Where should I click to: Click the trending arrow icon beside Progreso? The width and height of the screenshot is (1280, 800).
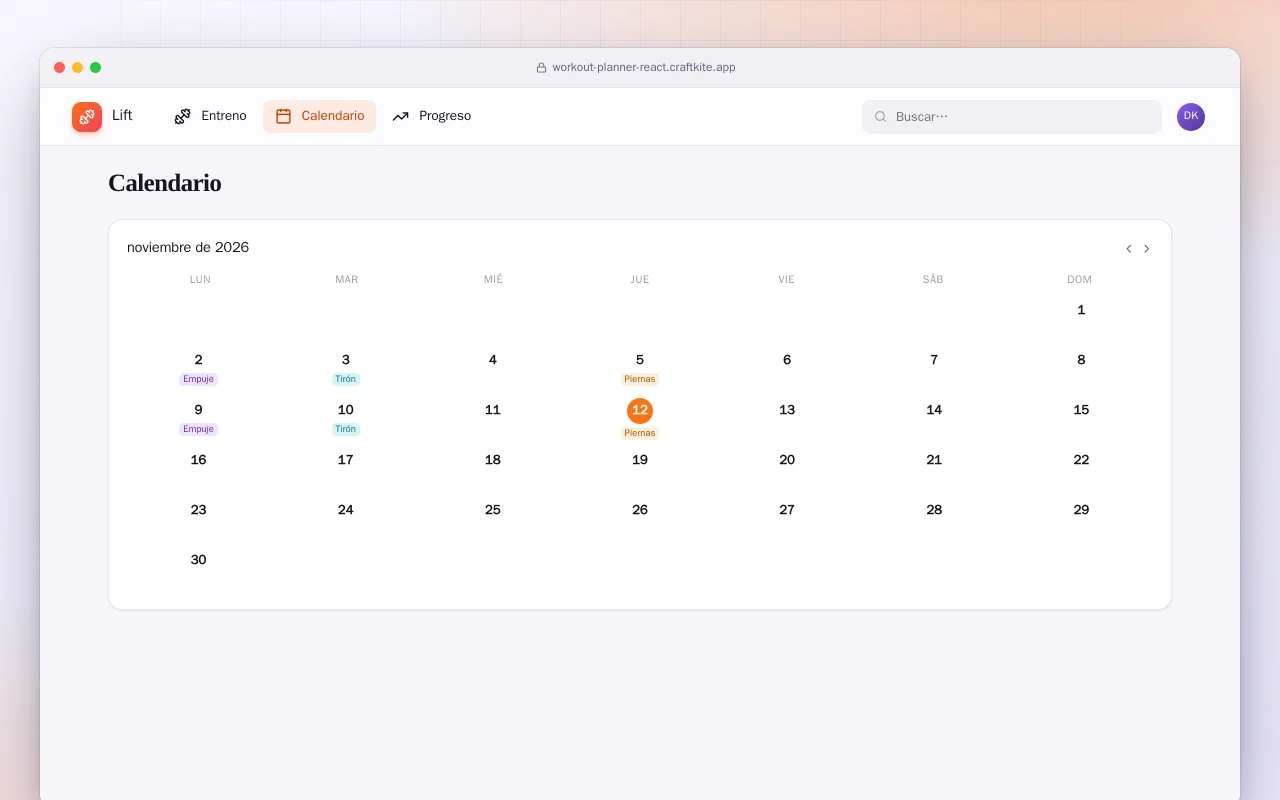pos(401,116)
